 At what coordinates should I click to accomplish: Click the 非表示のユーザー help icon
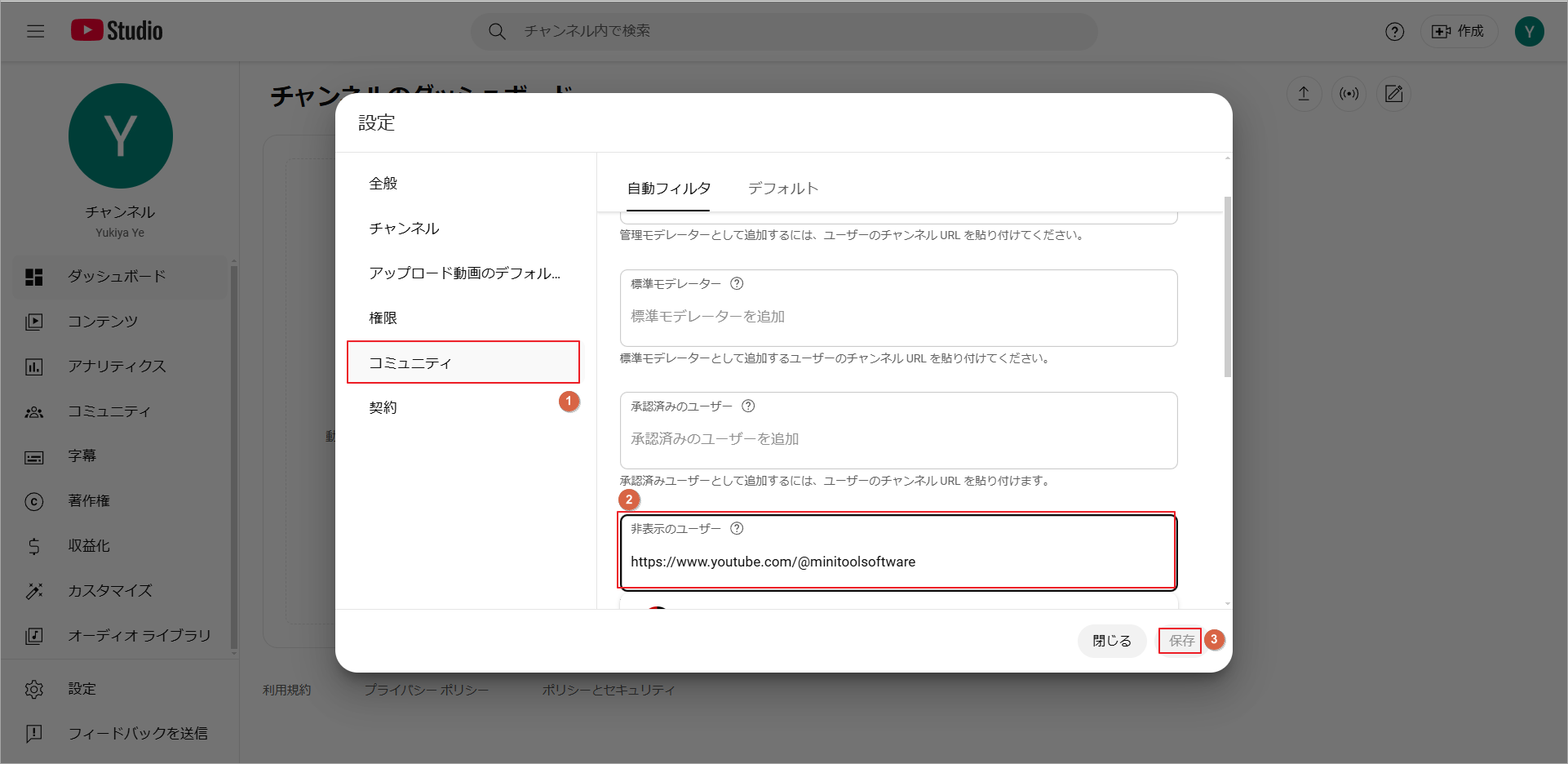[x=737, y=529]
